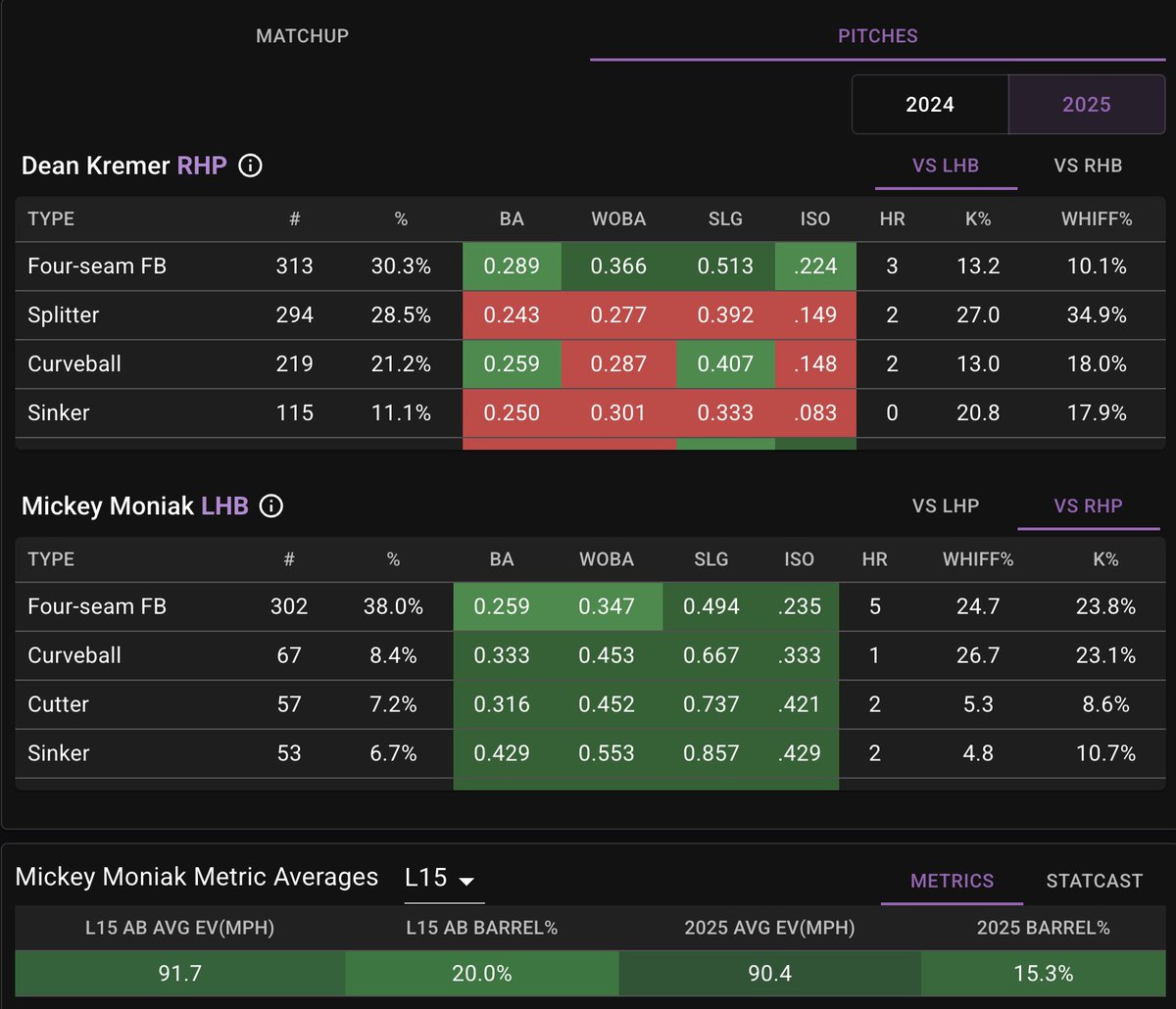Show Kremer stats VS LHB
The height and width of the screenshot is (1009, 1176).
[x=945, y=166]
